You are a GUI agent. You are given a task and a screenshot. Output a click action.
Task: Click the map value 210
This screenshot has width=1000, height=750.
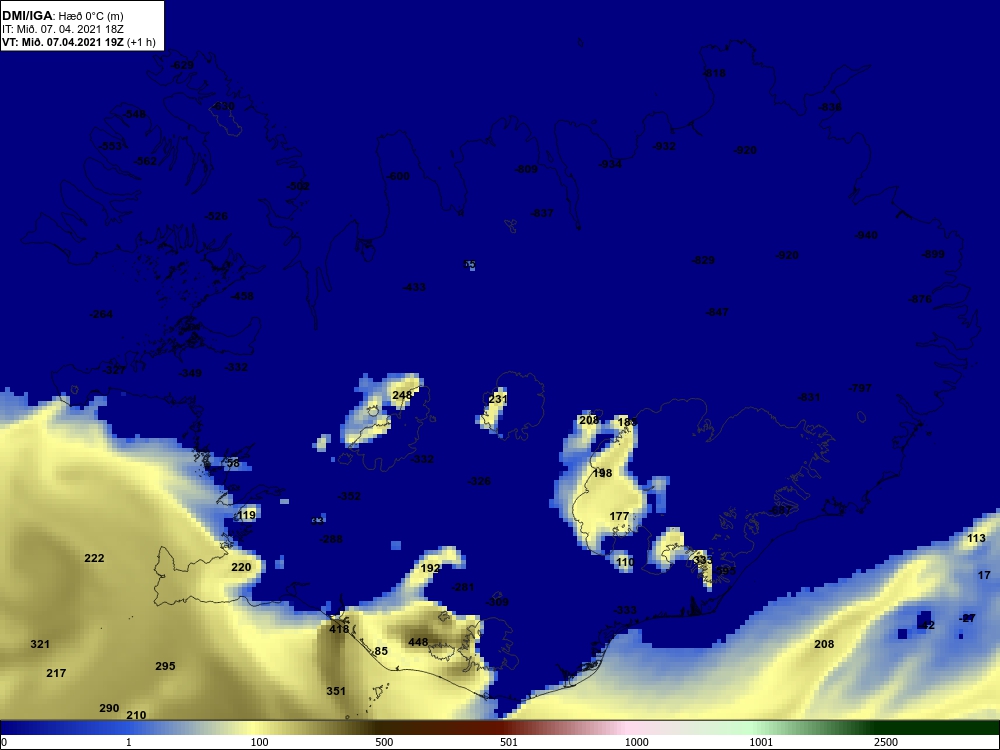[136, 715]
